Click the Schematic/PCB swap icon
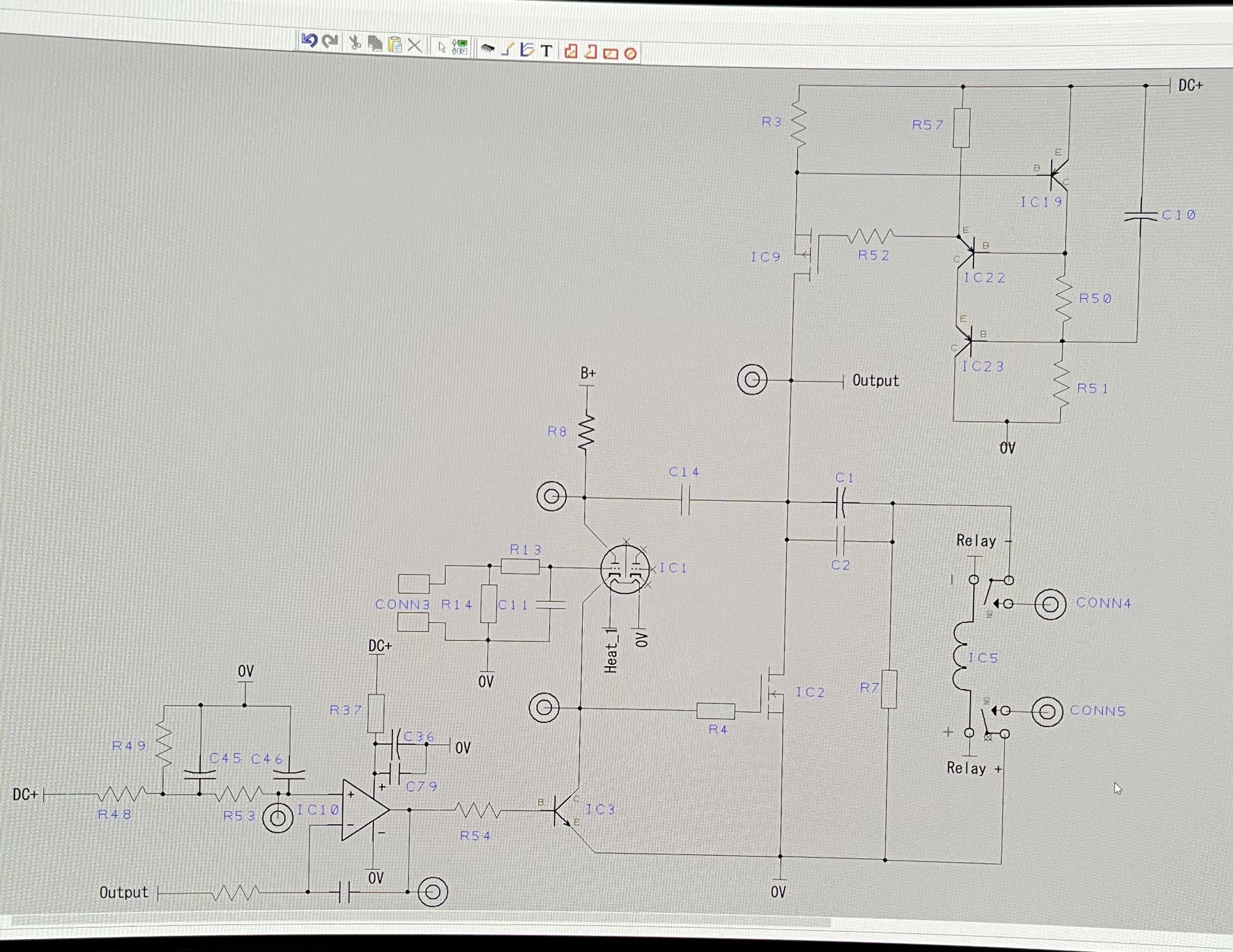 (460, 48)
